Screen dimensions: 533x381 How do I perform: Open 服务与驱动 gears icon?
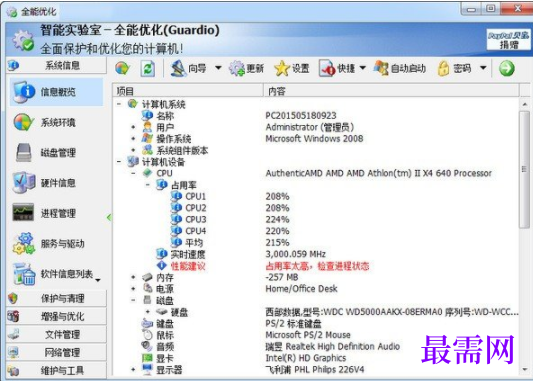(x=24, y=243)
